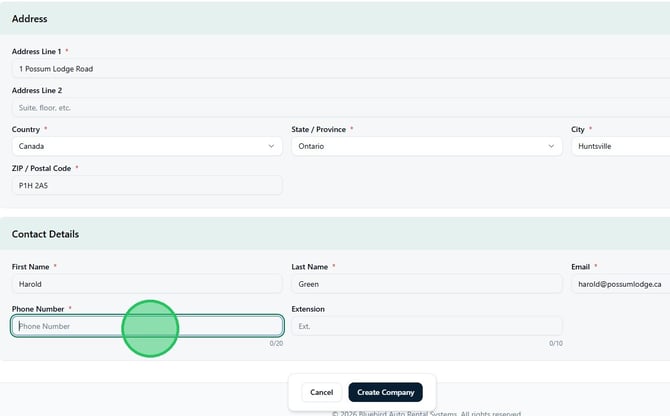Click the Address Line 2 field

tap(341, 108)
